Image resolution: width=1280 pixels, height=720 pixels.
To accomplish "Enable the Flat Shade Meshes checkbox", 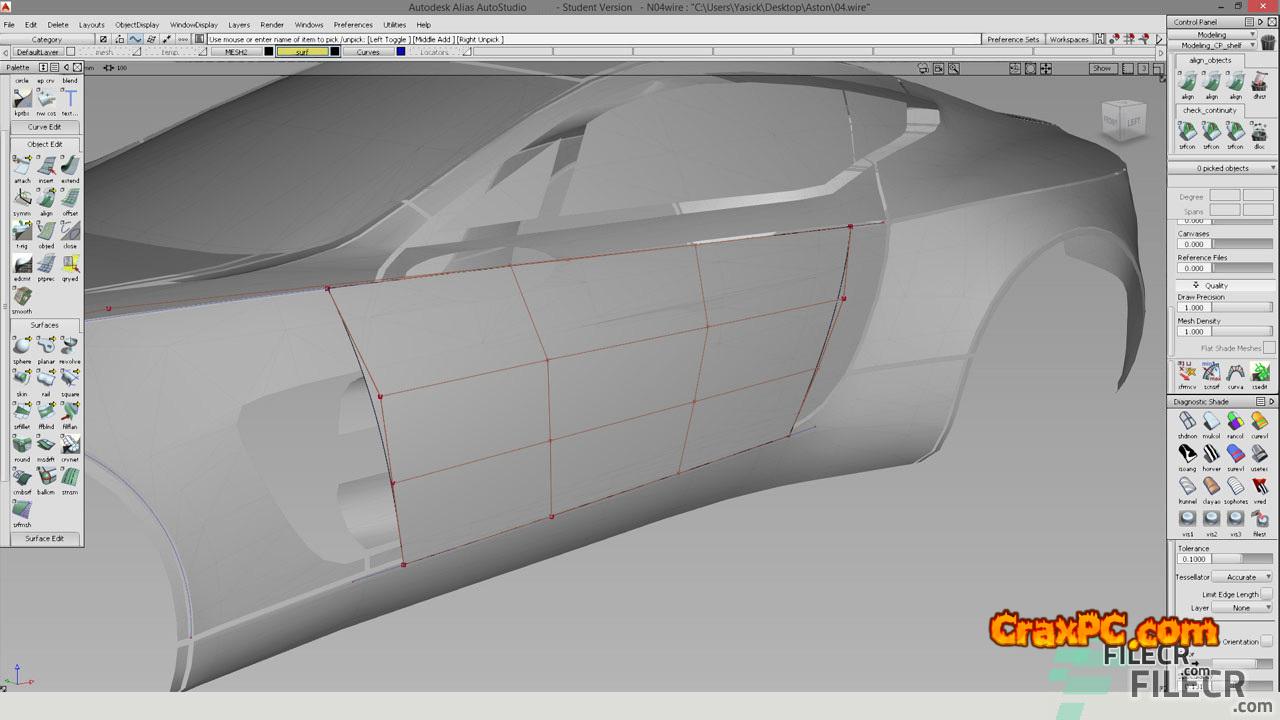I will click(x=1268, y=348).
